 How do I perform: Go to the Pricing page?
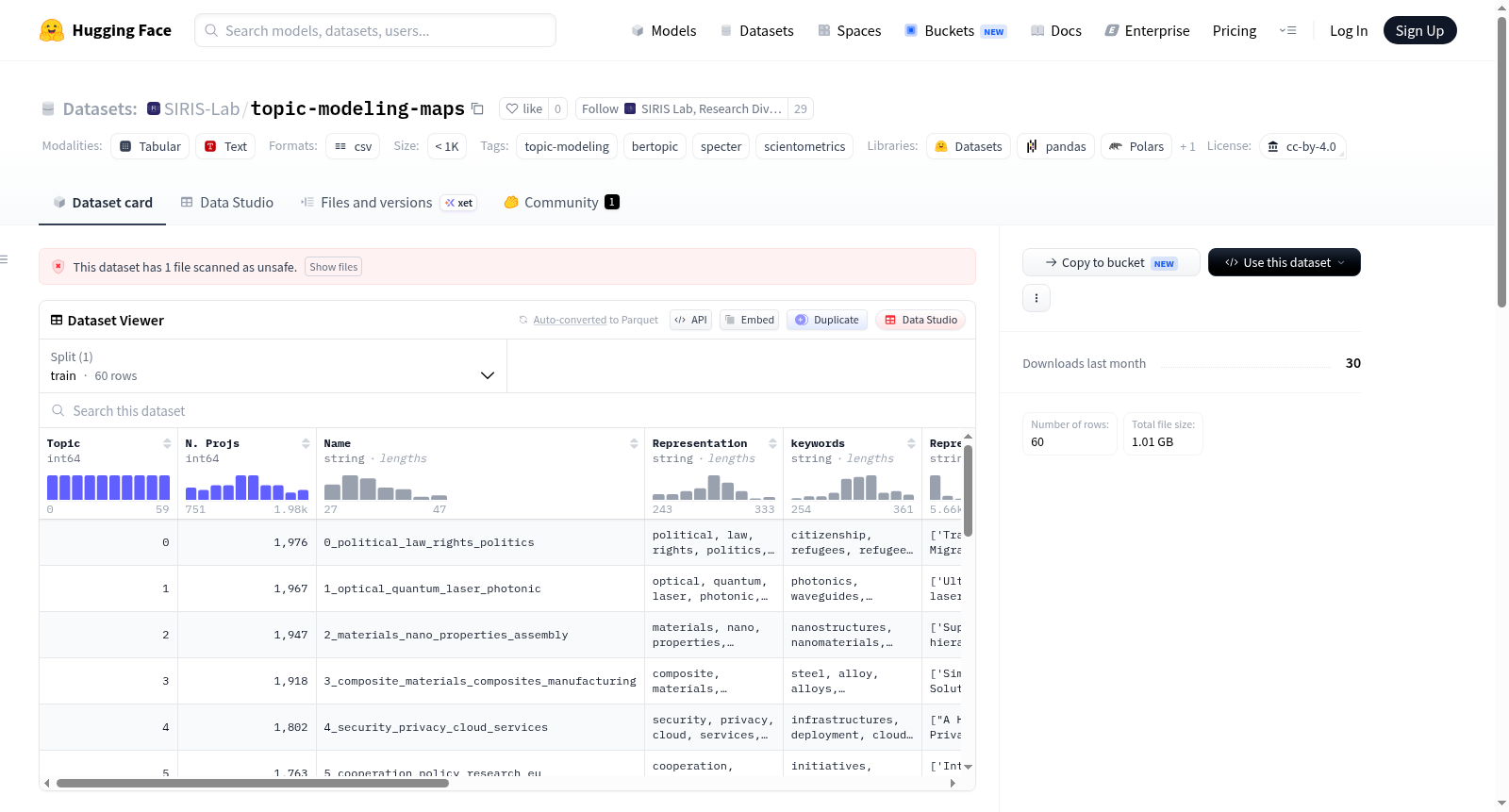tap(1235, 30)
